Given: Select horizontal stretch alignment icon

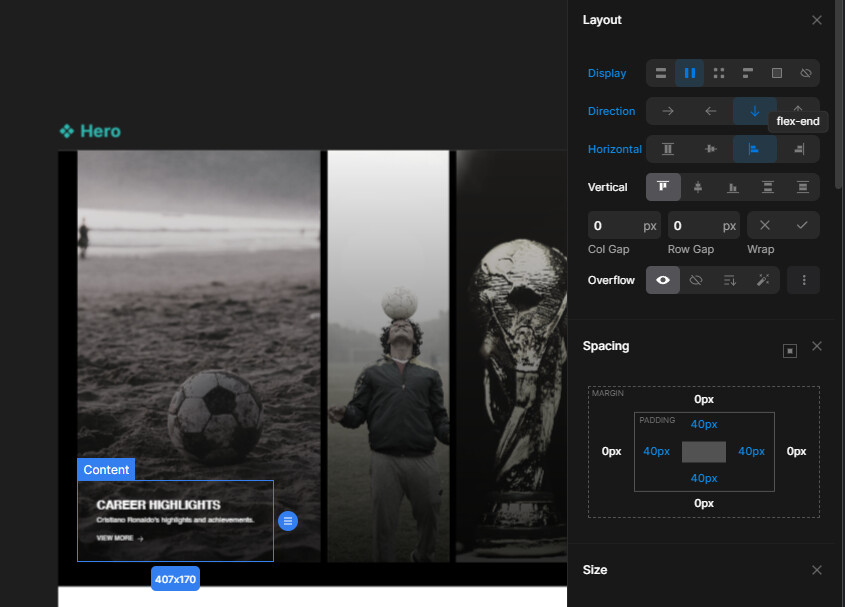Looking at the screenshot, I should [668, 149].
